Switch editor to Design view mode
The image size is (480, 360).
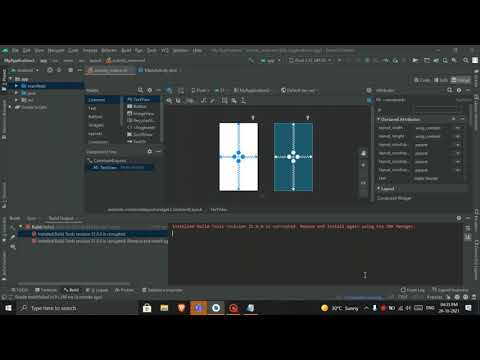pos(461,80)
